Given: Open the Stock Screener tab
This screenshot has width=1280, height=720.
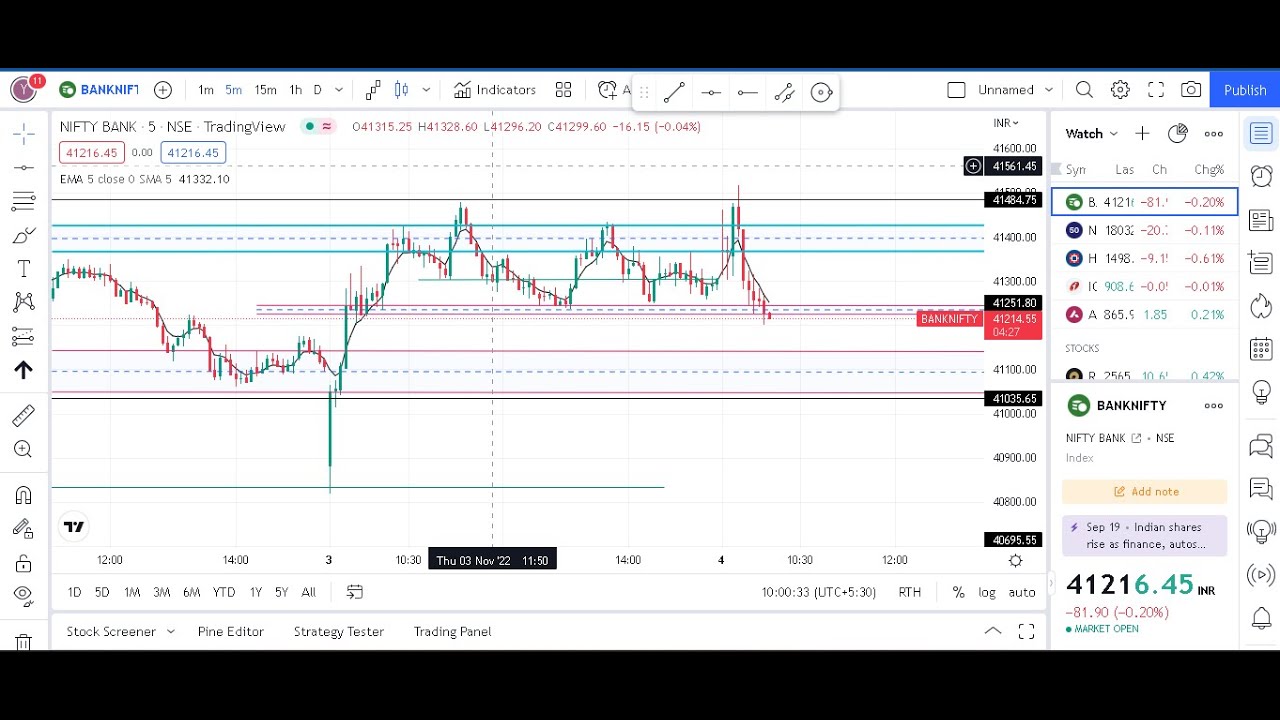Looking at the screenshot, I should pos(111,631).
